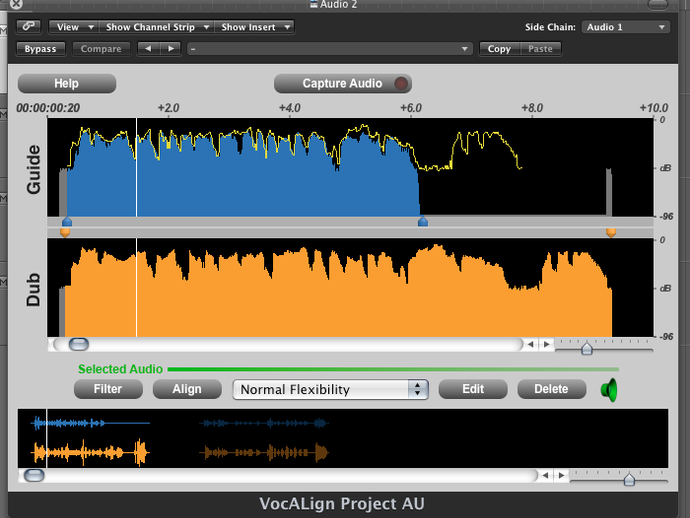Click waveform scrollbar left arrow
Screen dimensions: 690x518
(x=530, y=345)
